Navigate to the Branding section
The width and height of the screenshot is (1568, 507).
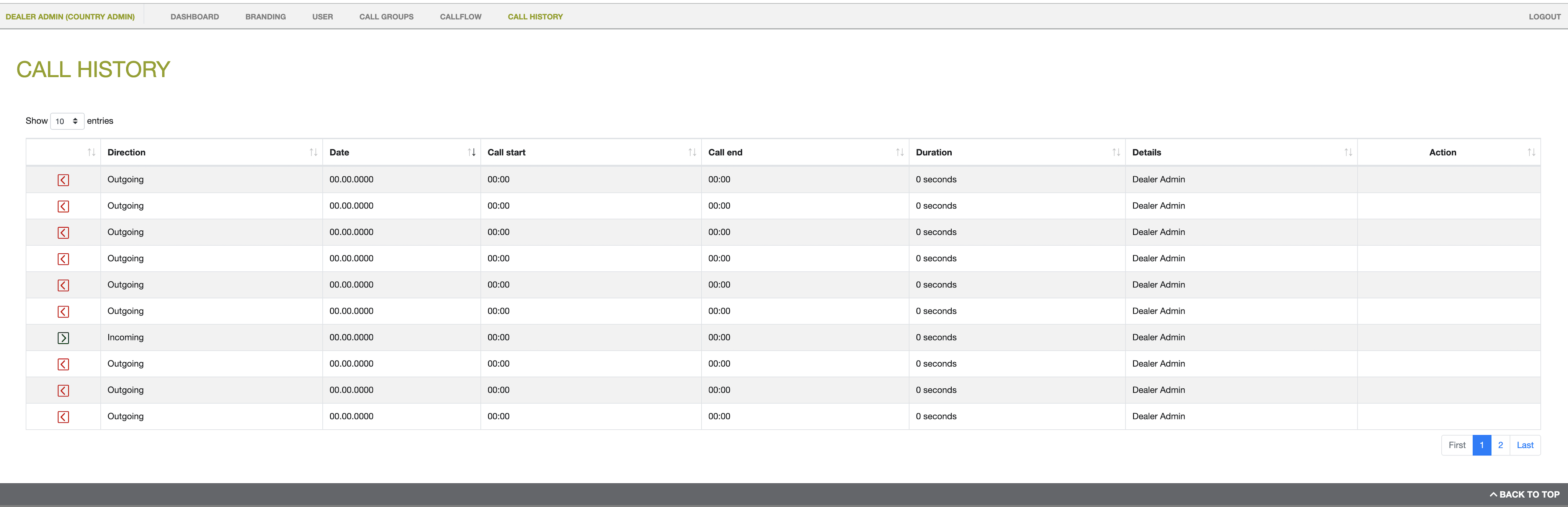[x=265, y=16]
